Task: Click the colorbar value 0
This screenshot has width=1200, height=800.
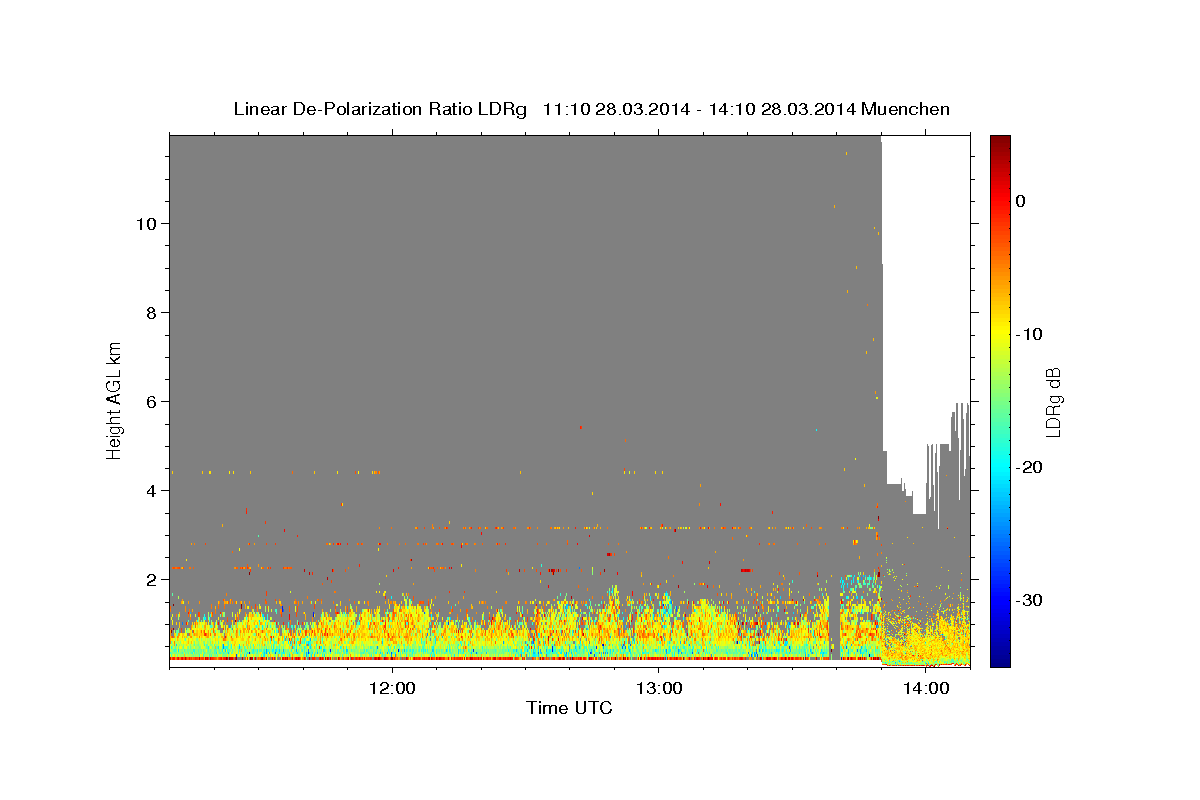Action: click(x=1020, y=201)
